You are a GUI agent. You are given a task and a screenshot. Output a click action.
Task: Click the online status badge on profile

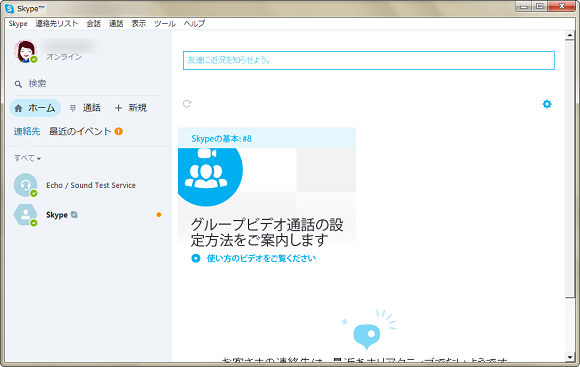tap(34, 59)
